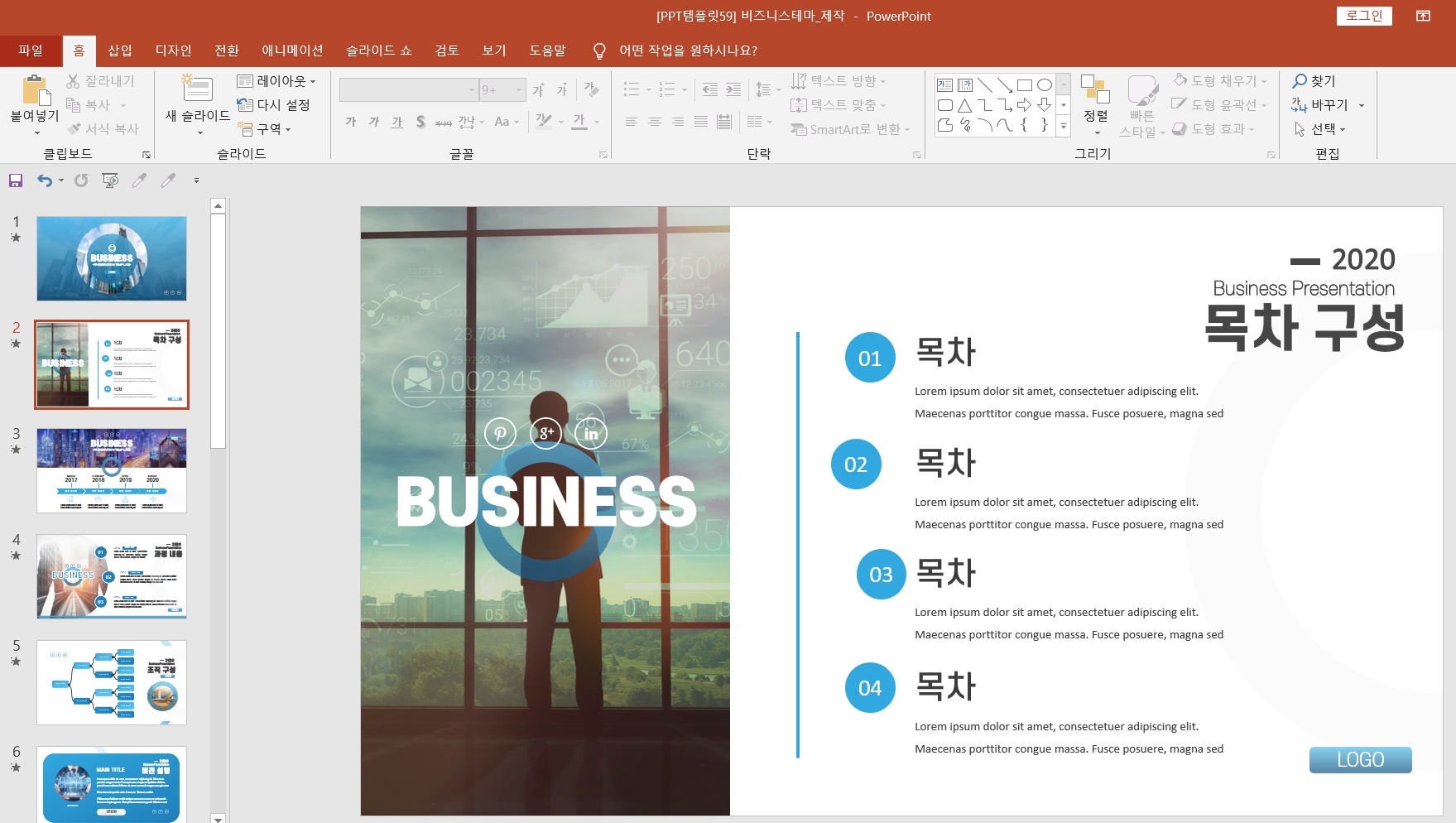Switch to the Slide Show (슬라이드 쇼) tab
The width and height of the screenshot is (1456, 823).
point(379,51)
